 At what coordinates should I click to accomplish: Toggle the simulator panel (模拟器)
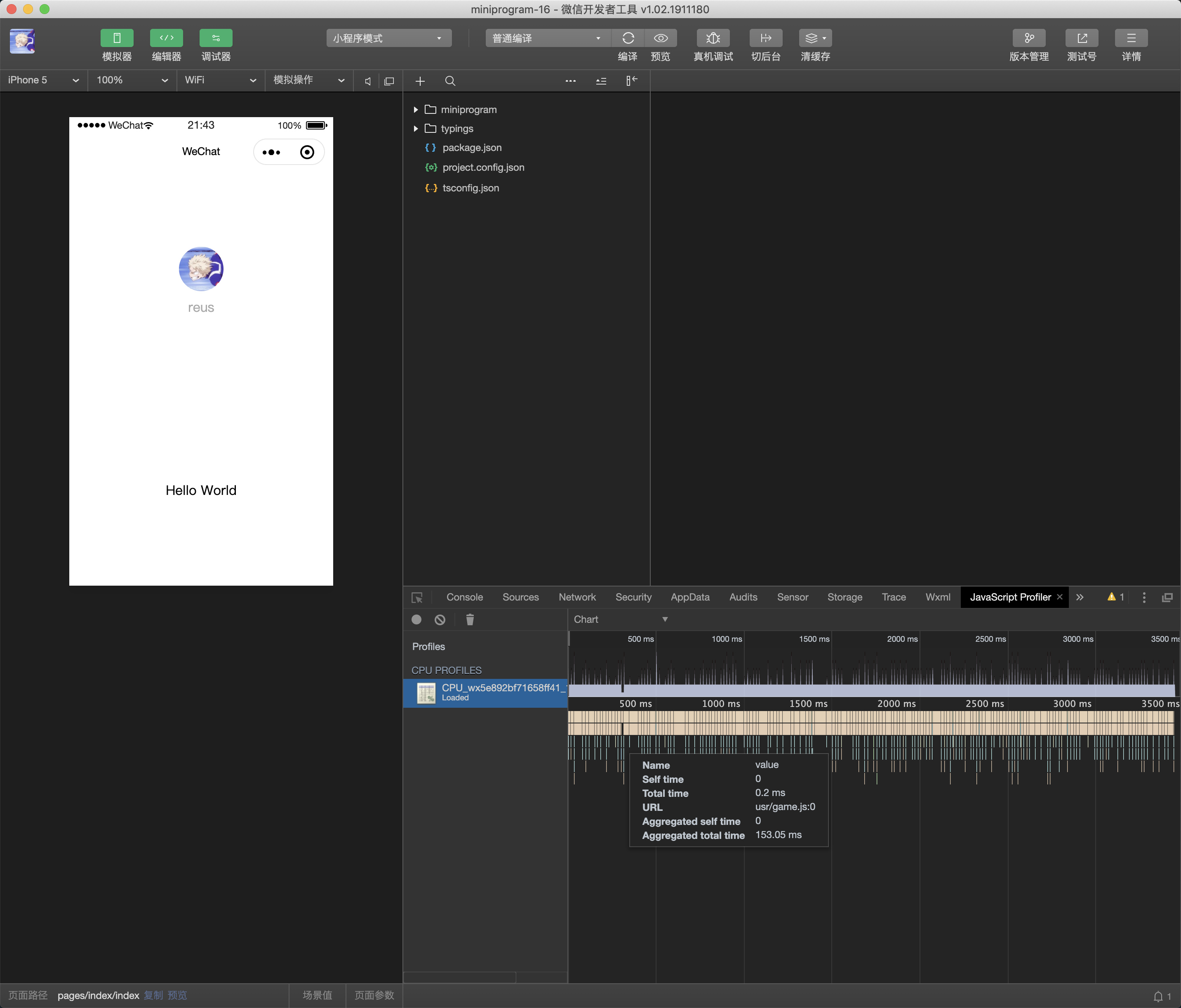pos(117,38)
